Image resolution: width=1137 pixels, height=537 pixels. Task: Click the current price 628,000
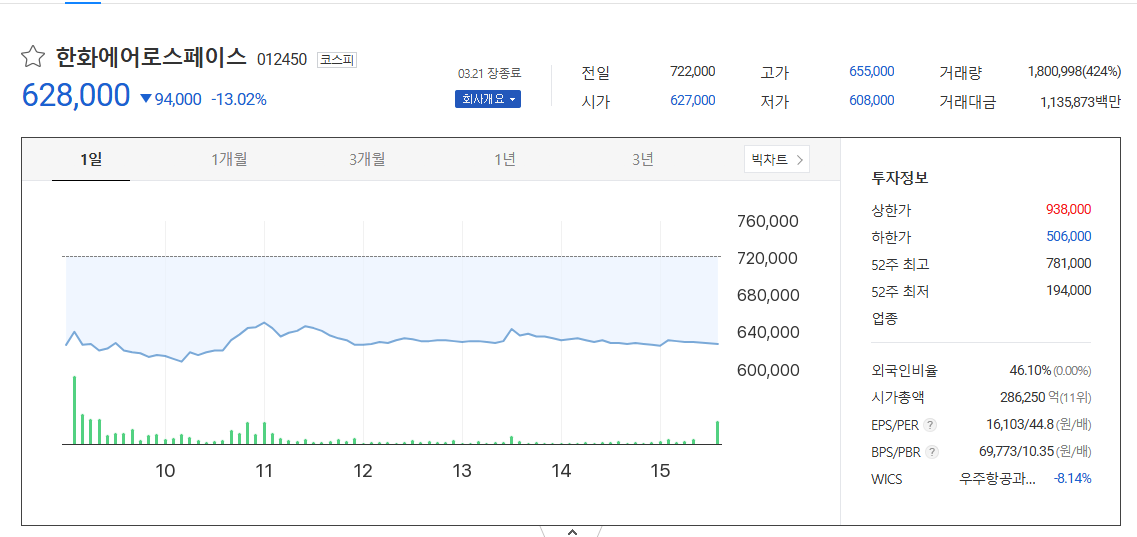click(76, 96)
